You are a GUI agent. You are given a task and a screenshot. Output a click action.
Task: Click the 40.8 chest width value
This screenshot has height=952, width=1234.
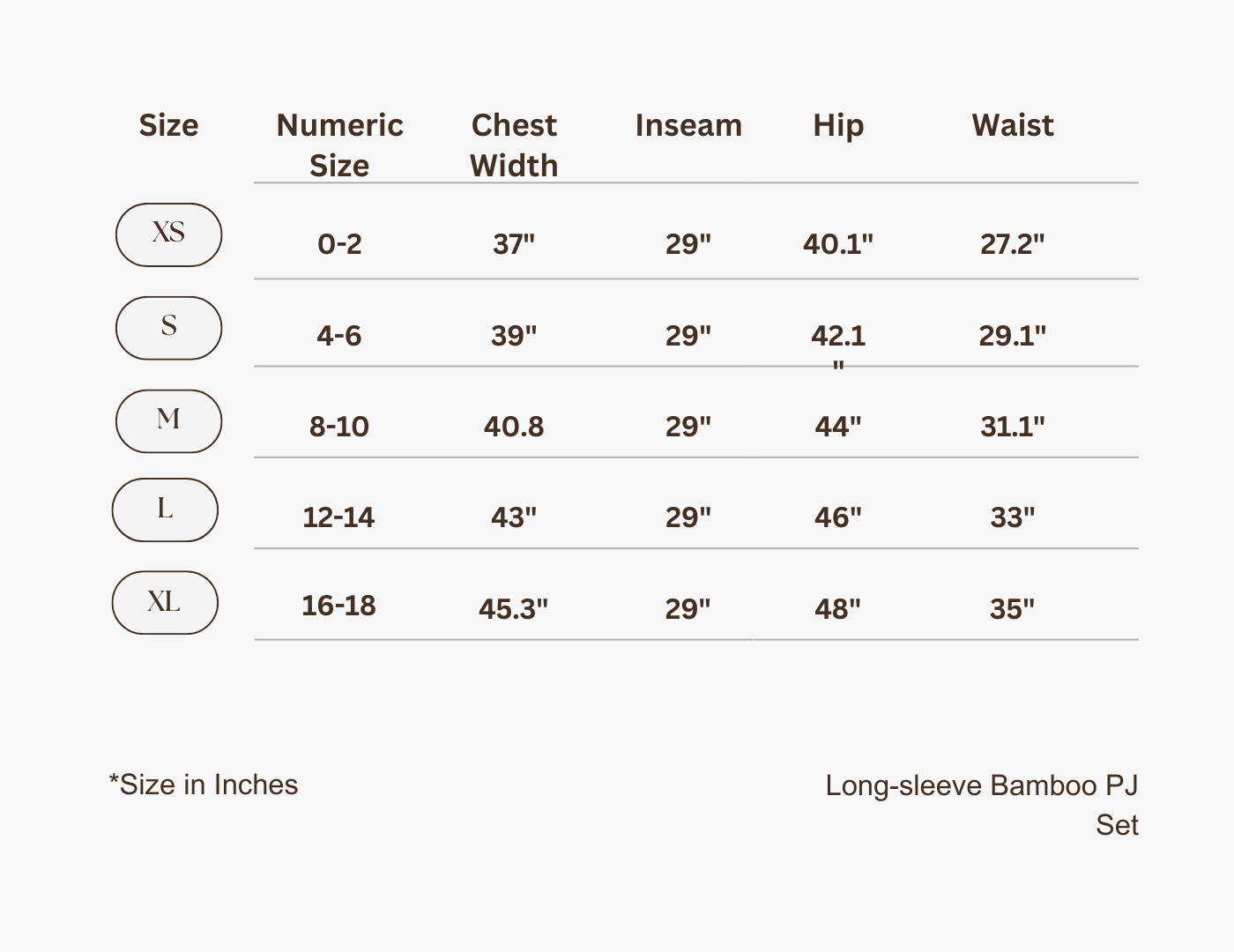tap(514, 427)
